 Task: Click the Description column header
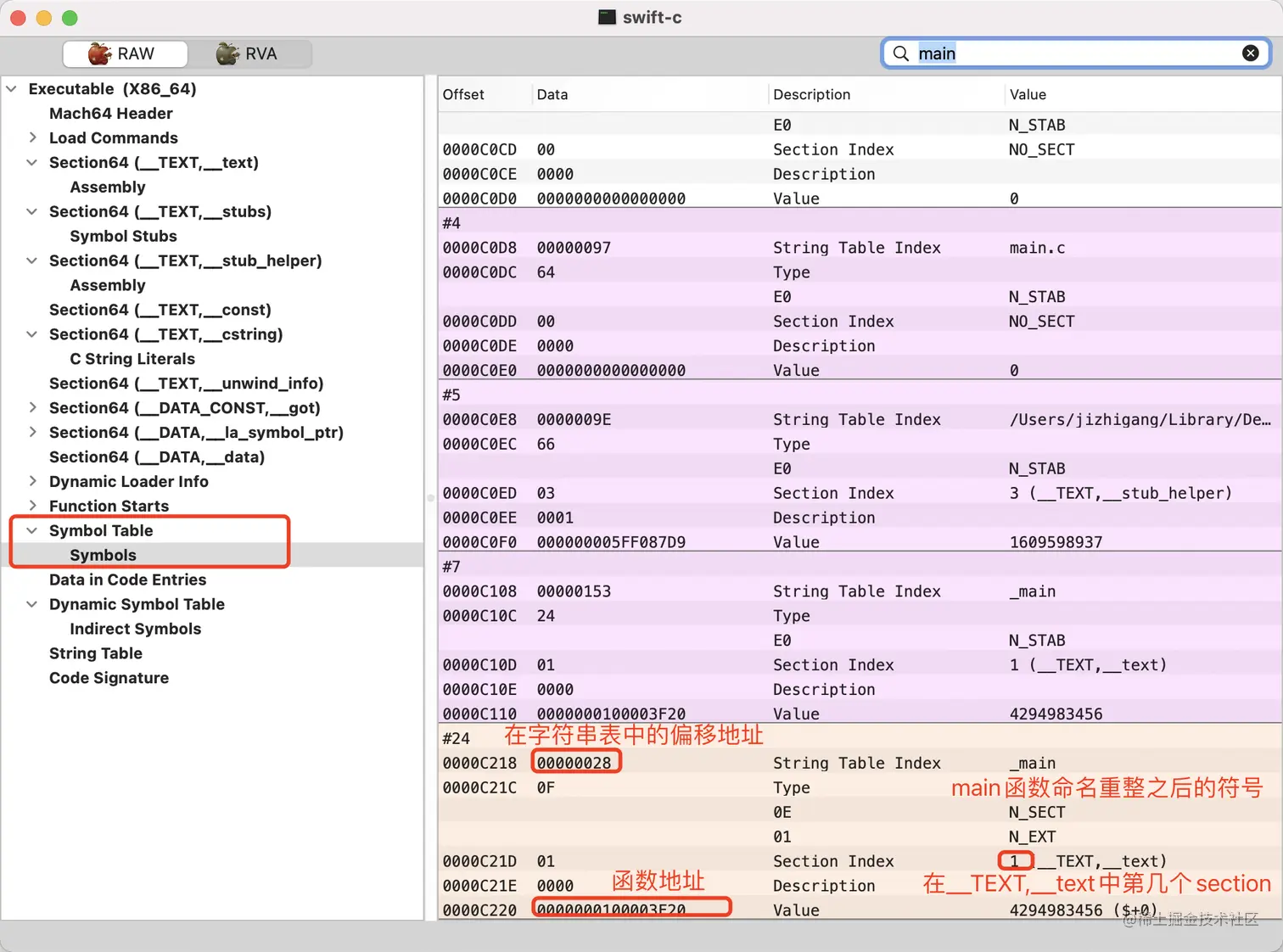[811, 94]
